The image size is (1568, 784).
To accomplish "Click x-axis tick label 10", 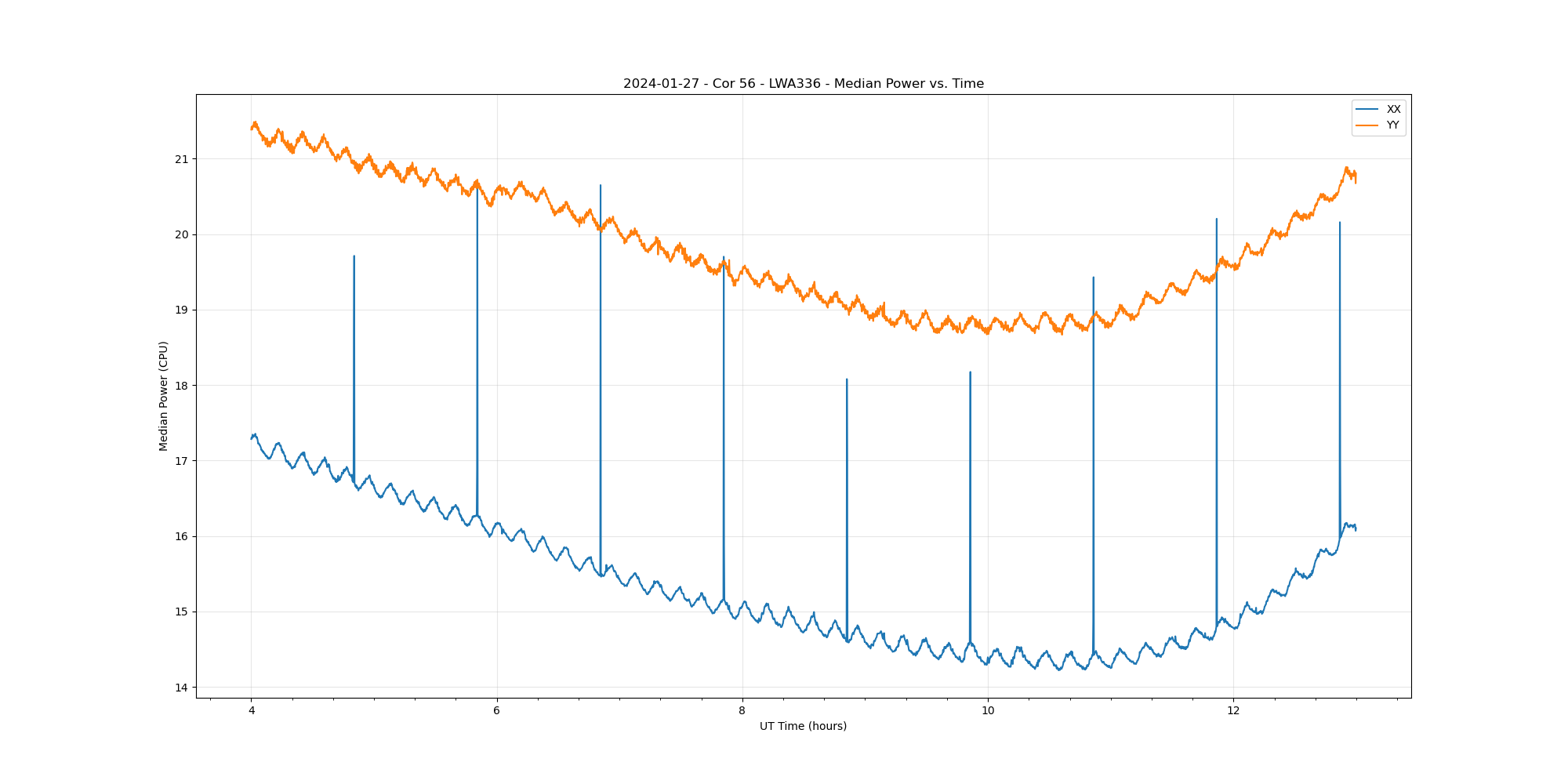I will [987, 711].
